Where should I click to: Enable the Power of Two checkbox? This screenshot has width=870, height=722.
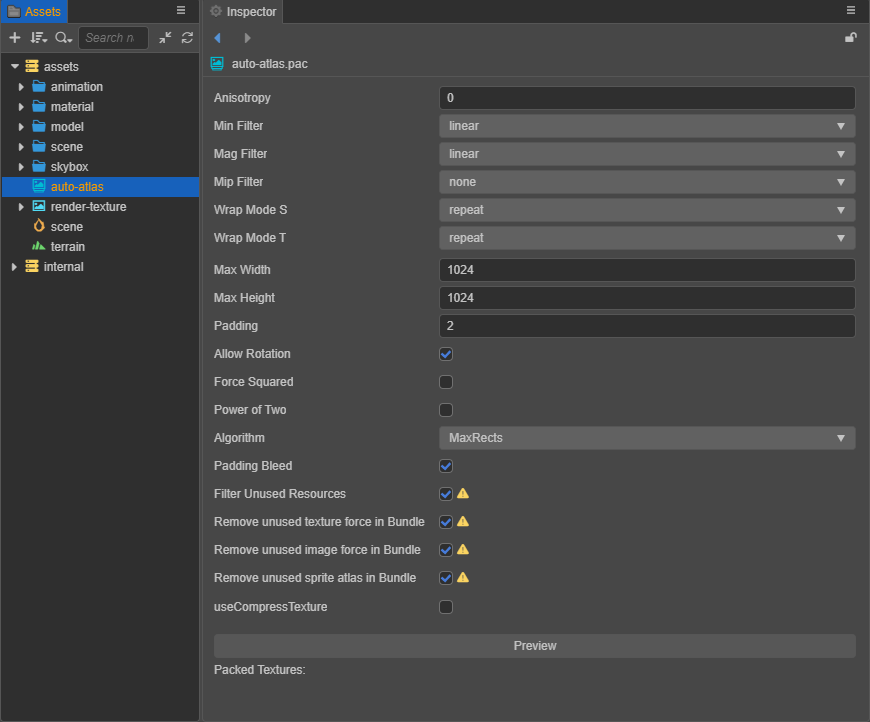coord(446,410)
